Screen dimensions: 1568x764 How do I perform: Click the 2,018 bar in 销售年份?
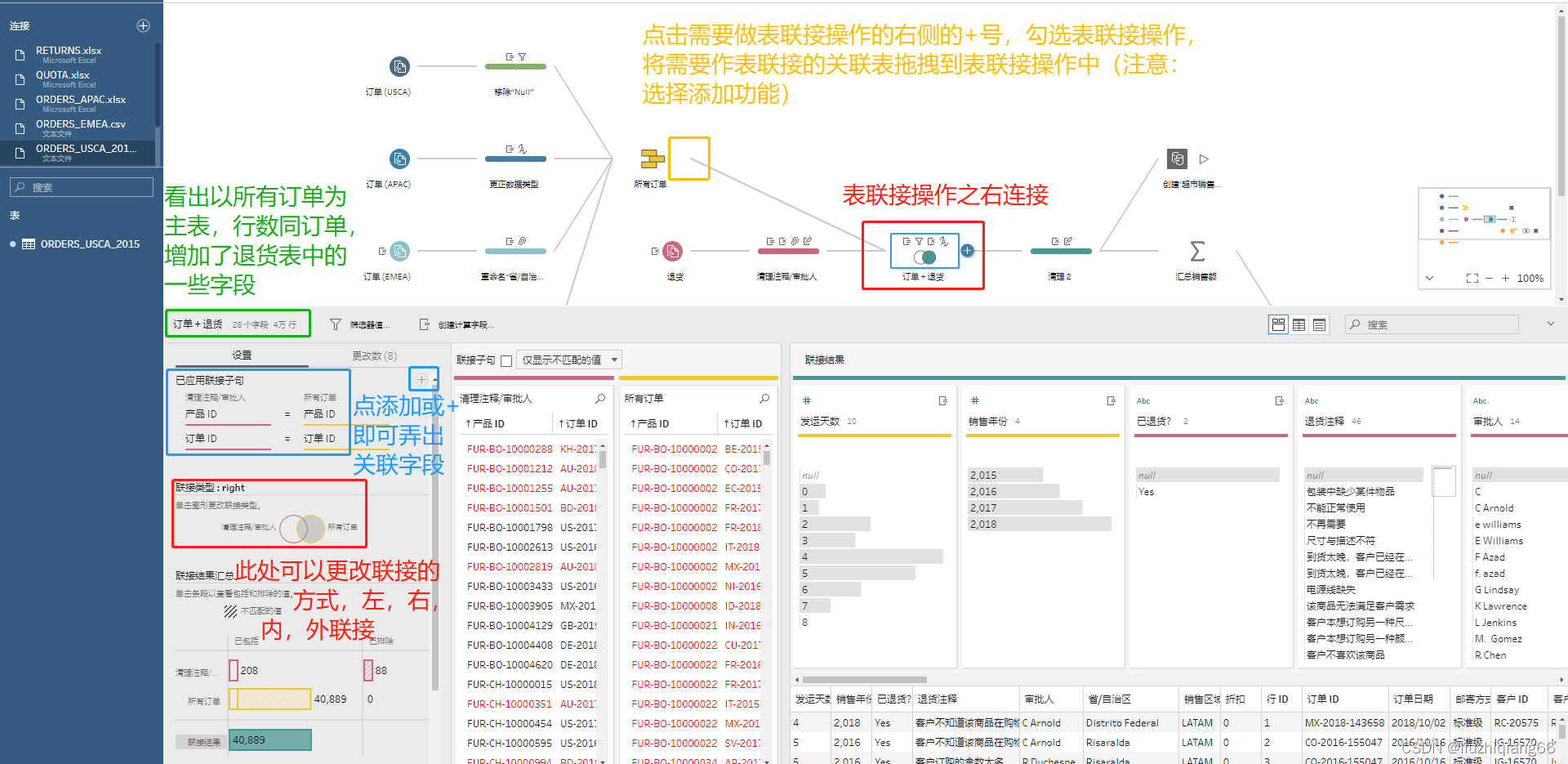click(x=1040, y=525)
